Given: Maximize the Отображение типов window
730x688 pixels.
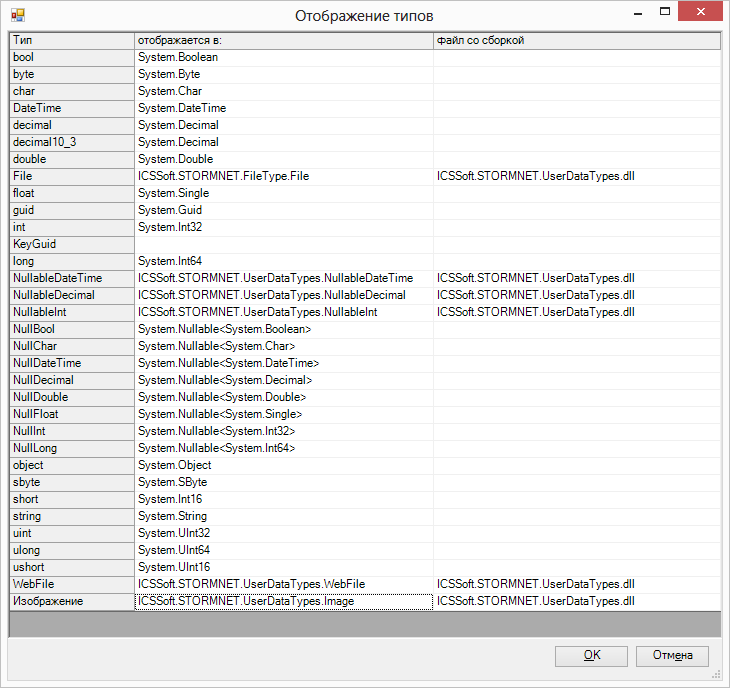Looking at the screenshot, I should 665,12.
